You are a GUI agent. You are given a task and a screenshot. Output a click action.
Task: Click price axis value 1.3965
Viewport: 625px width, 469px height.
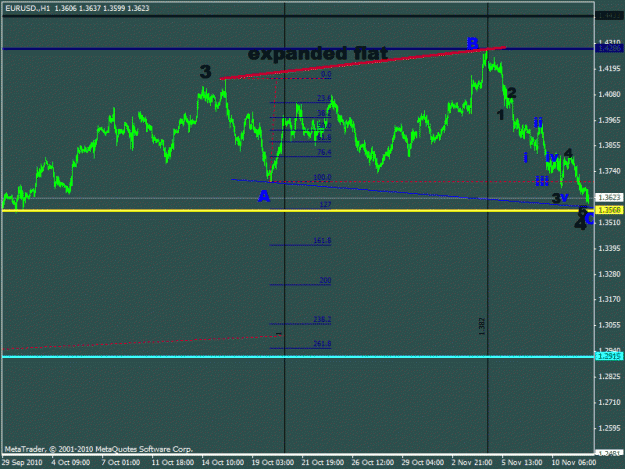[609, 120]
